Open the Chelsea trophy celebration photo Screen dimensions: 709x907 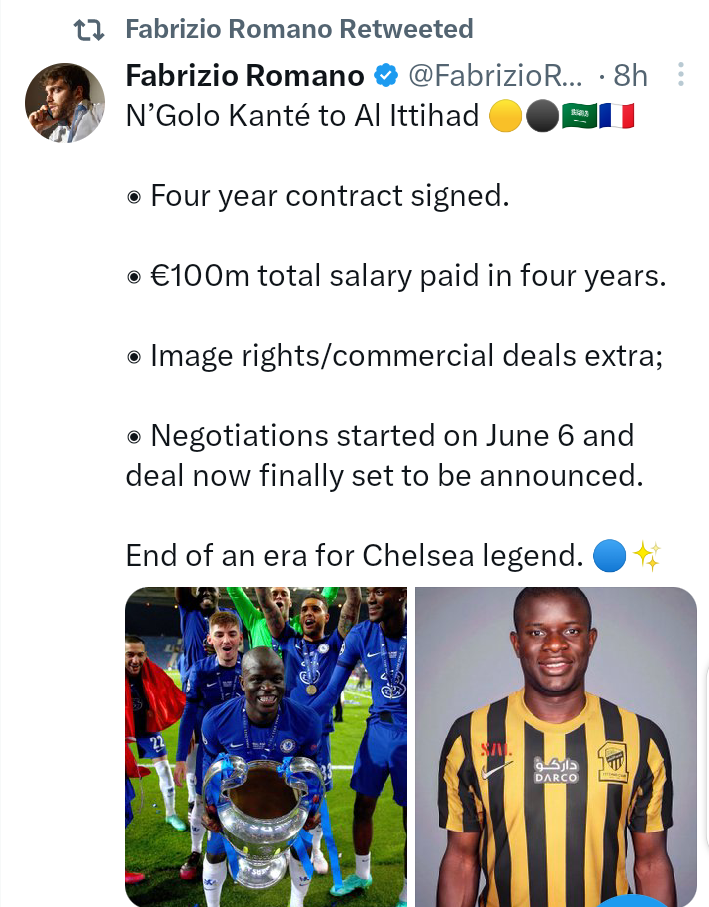[265, 745]
